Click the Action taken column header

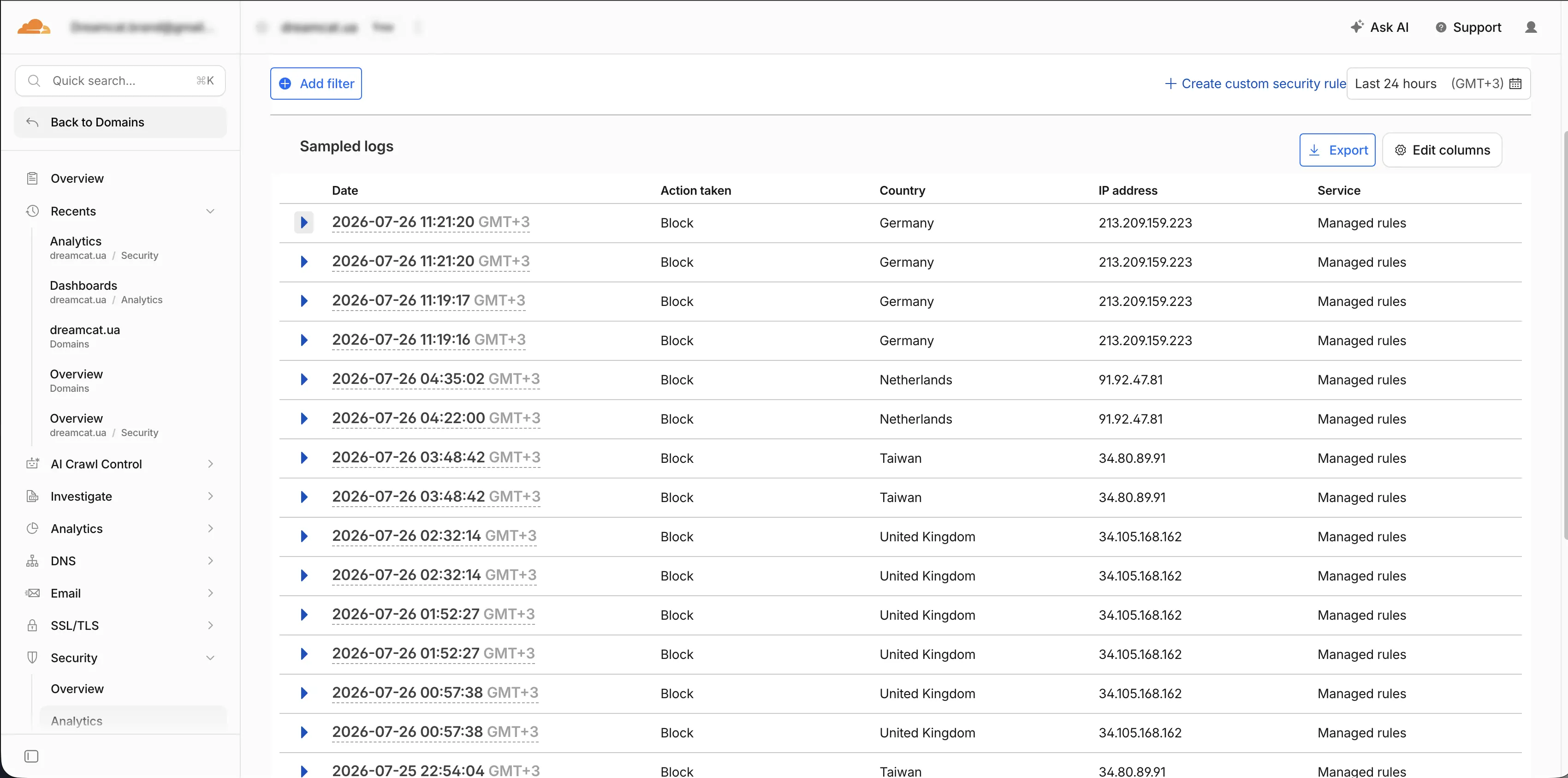(x=696, y=190)
